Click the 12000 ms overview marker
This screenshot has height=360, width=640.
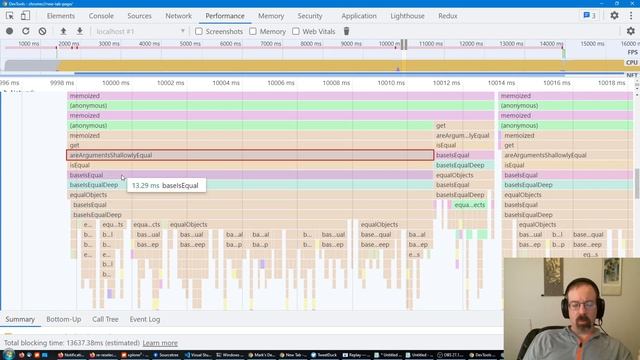[471, 44]
